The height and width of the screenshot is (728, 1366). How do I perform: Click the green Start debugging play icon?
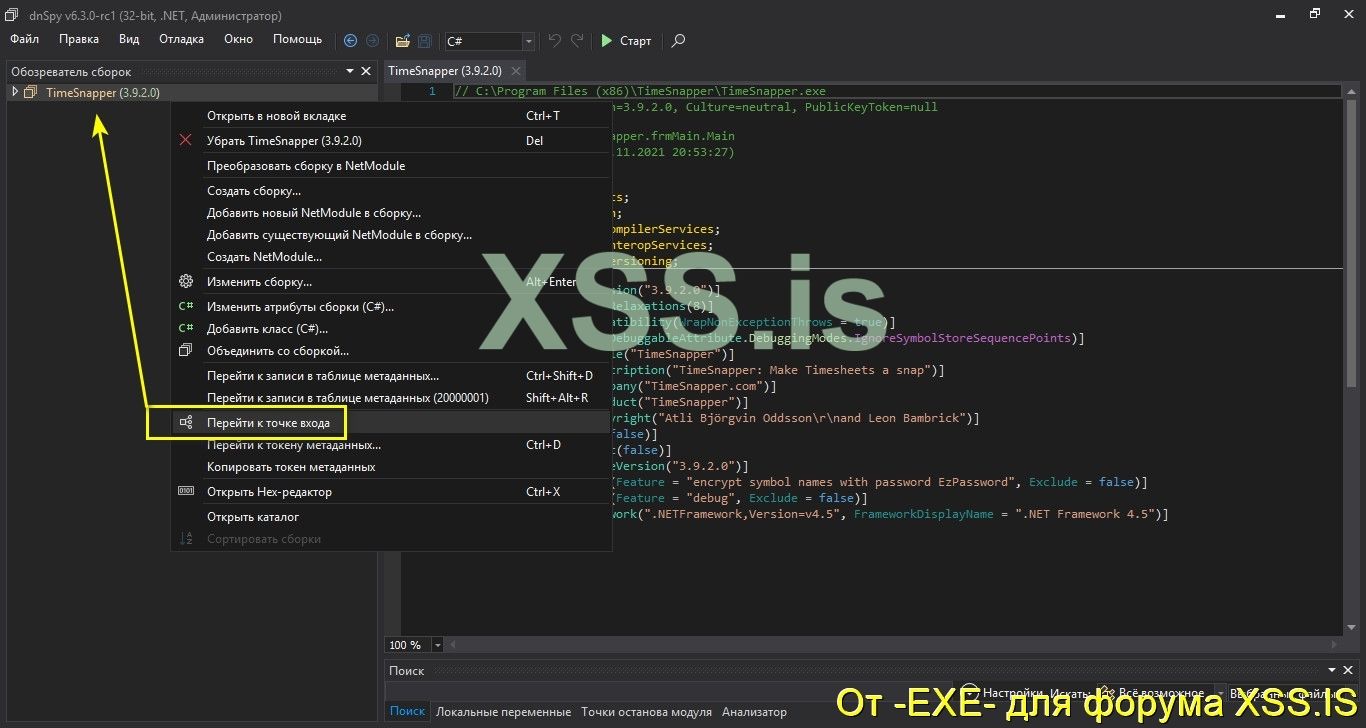pyautogui.click(x=607, y=40)
